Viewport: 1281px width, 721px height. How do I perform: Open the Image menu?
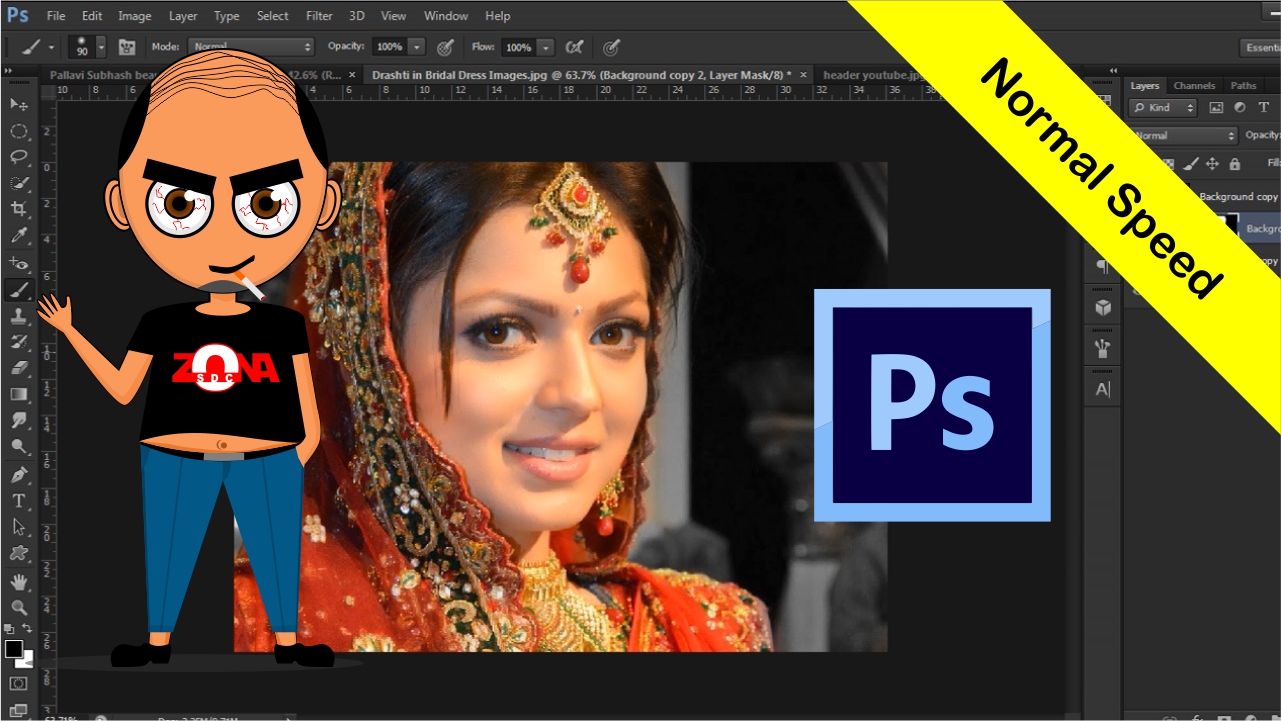coord(135,16)
